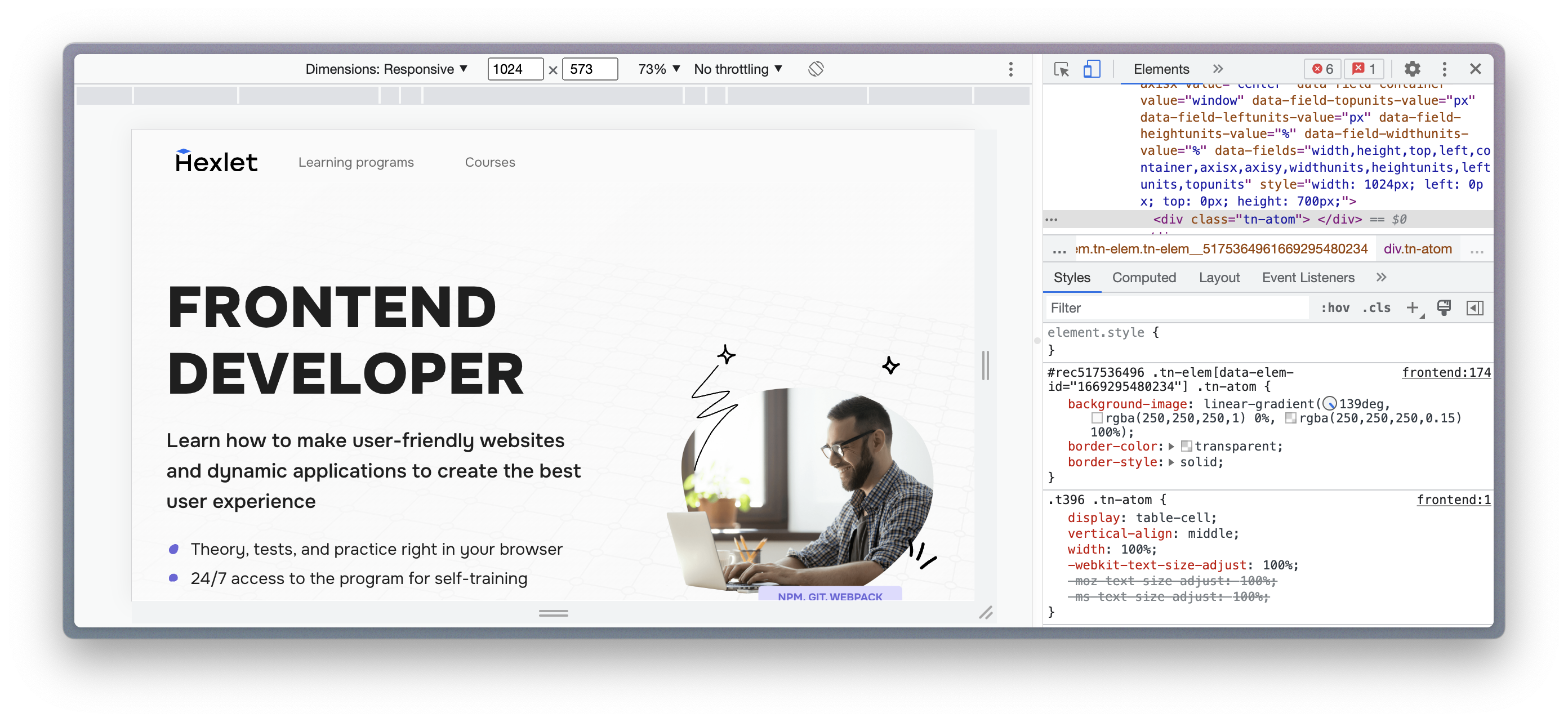
Task: Select the tn-elem breadcrumb item
Action: click(x=1222, y=249)
